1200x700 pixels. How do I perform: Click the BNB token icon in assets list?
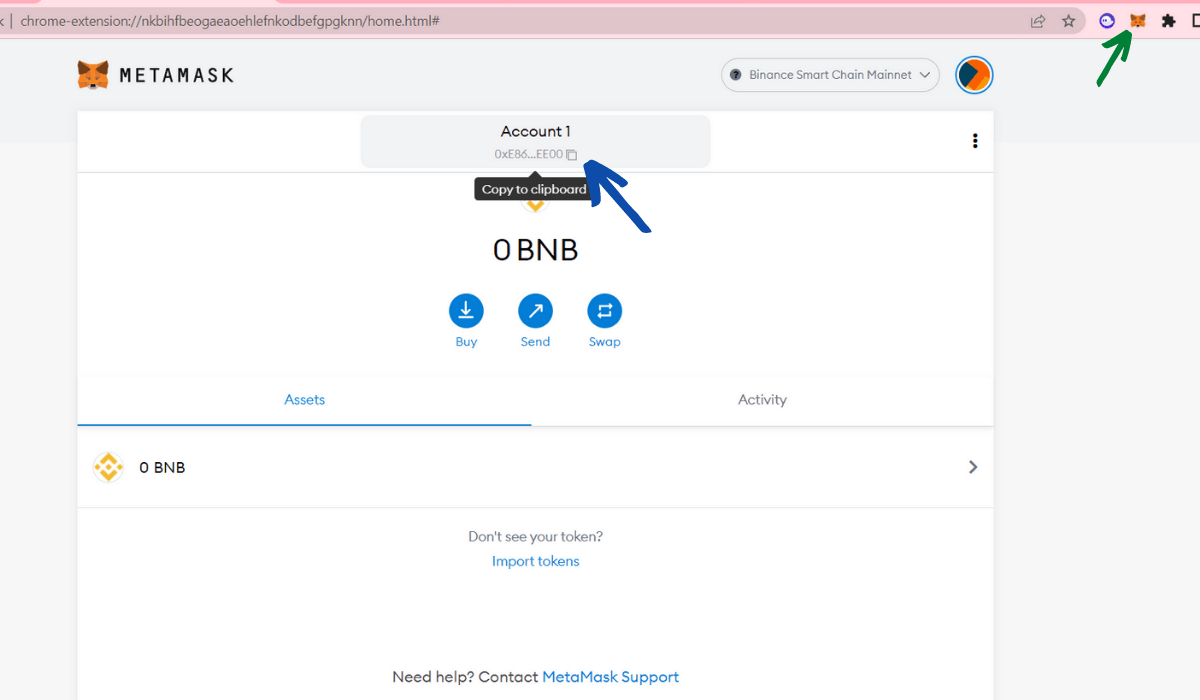click(x=108, y=467)
